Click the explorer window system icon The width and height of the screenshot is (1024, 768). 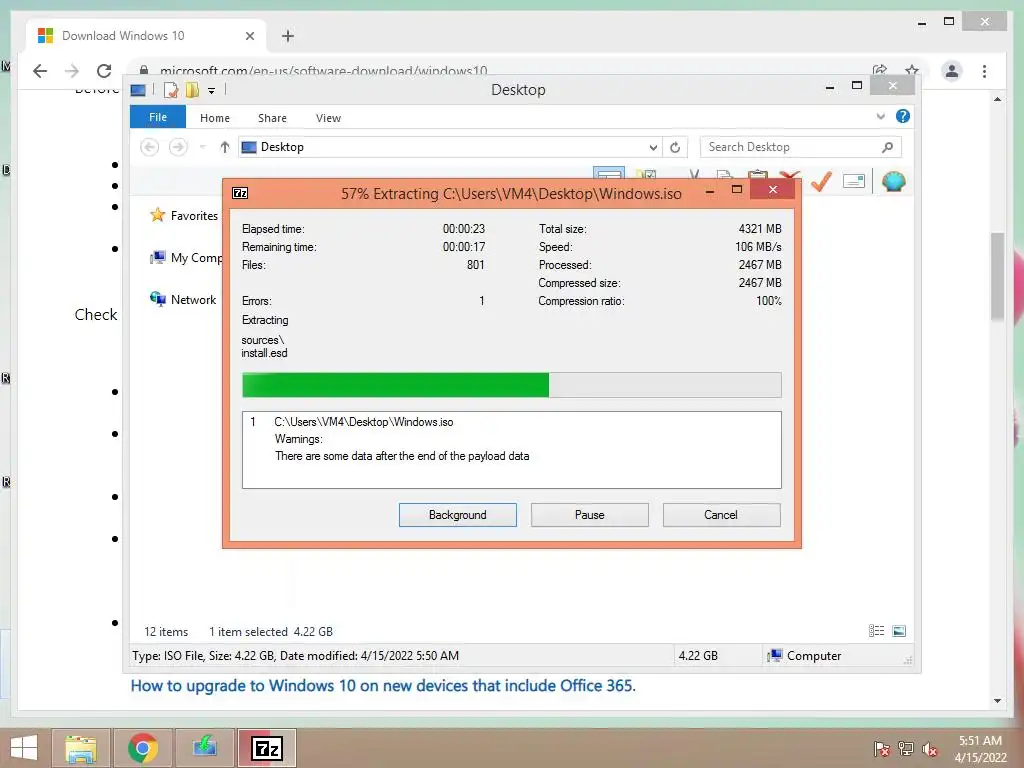pyautogui.click(x=138, y=90)
